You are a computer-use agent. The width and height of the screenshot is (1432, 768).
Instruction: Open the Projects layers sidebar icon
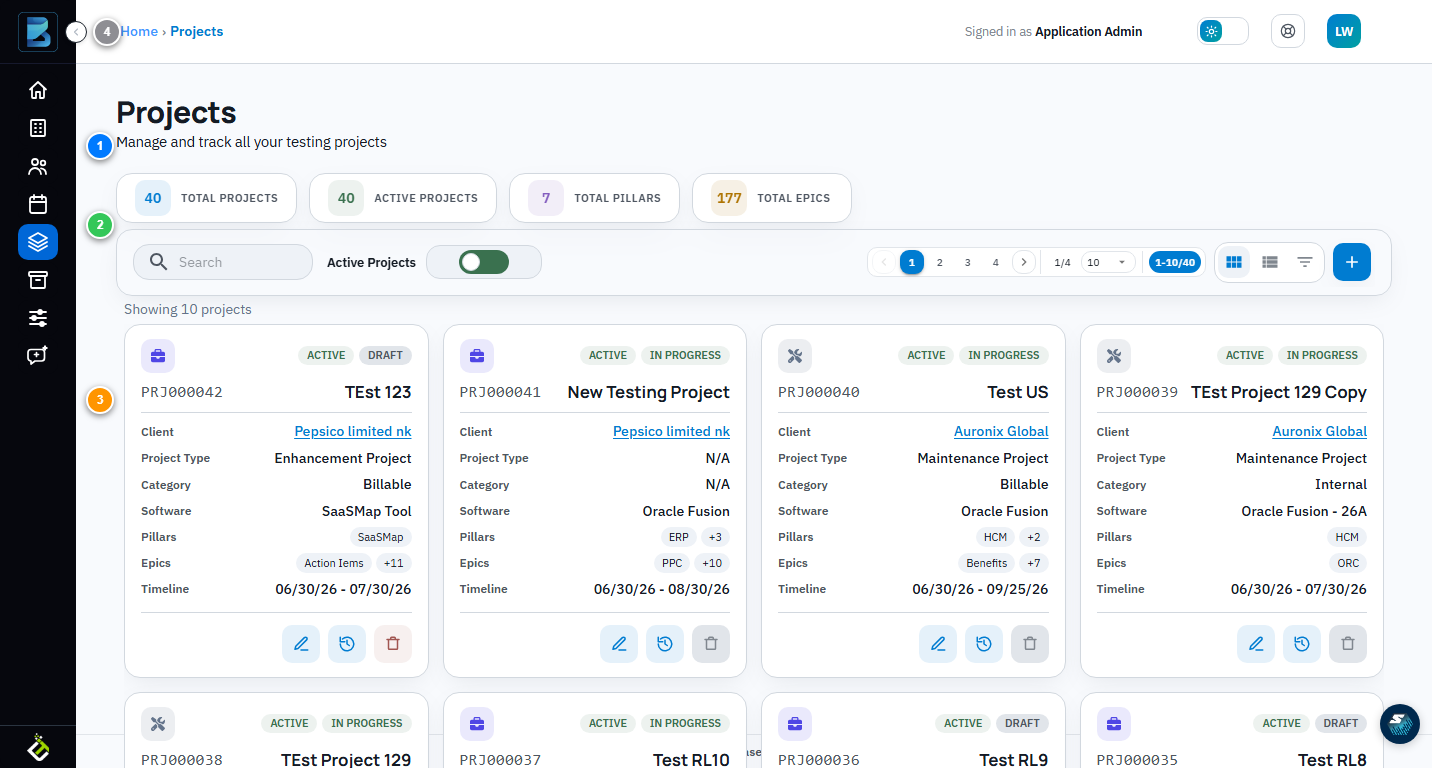click(38, 242)
